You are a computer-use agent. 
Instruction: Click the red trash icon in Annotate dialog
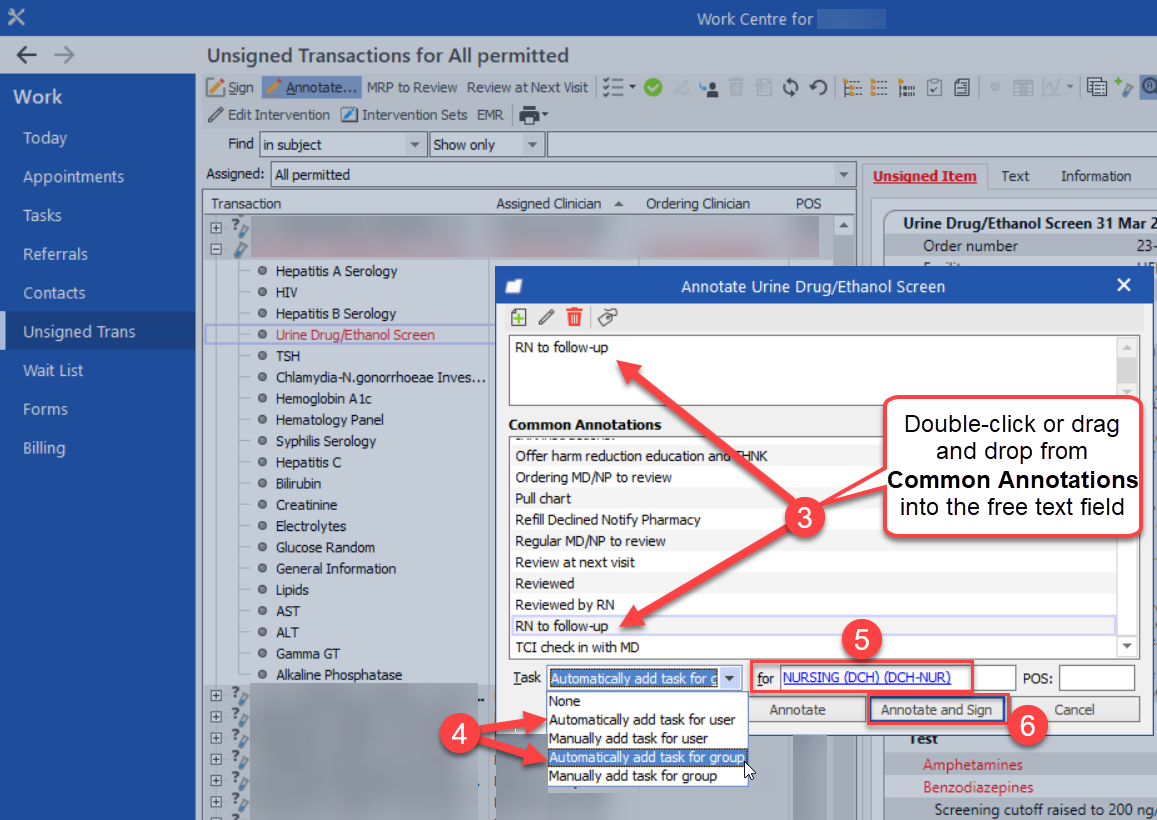[574, 317]
